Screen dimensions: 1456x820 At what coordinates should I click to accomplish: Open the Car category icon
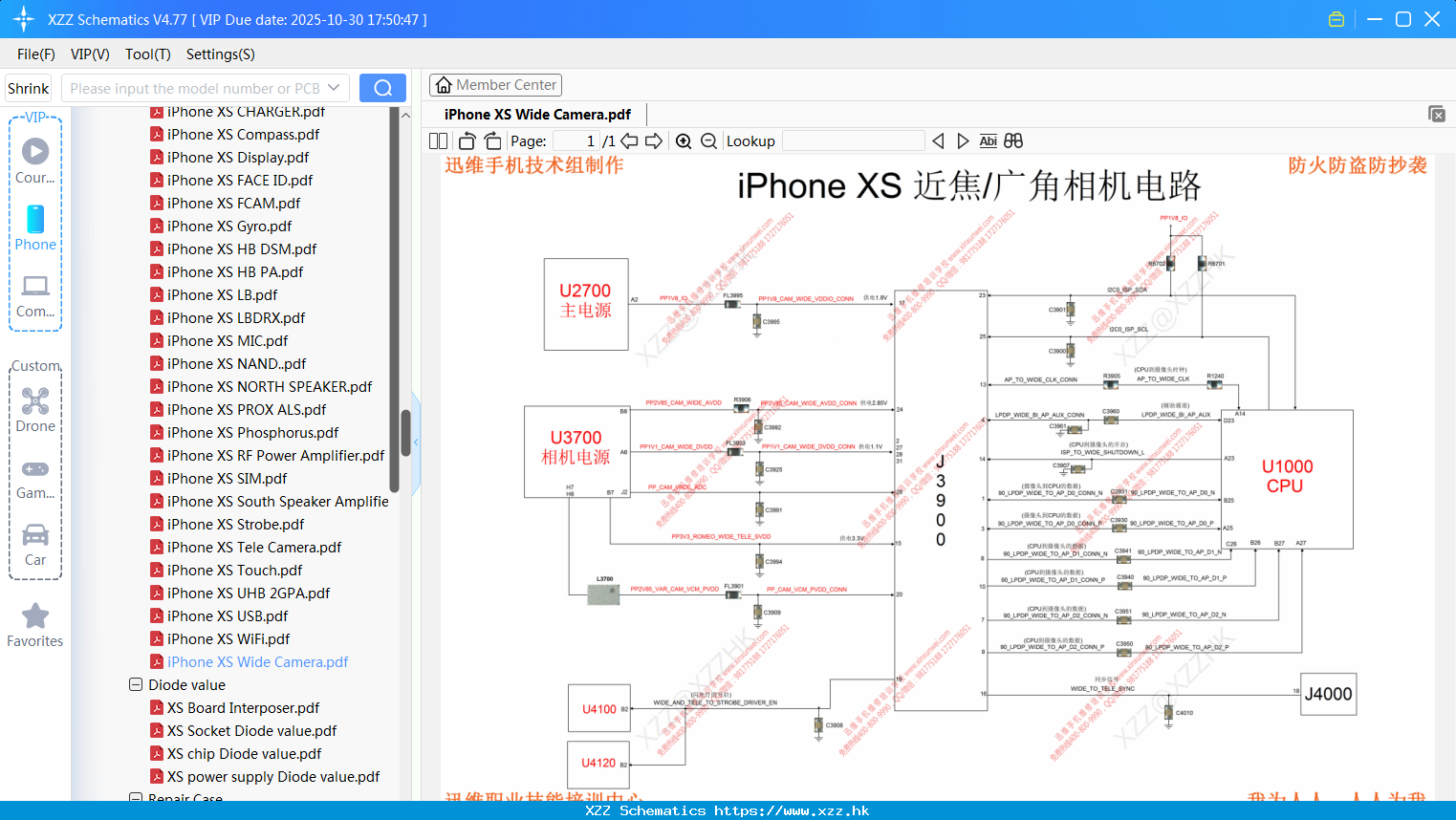click(x=35, y=534)
